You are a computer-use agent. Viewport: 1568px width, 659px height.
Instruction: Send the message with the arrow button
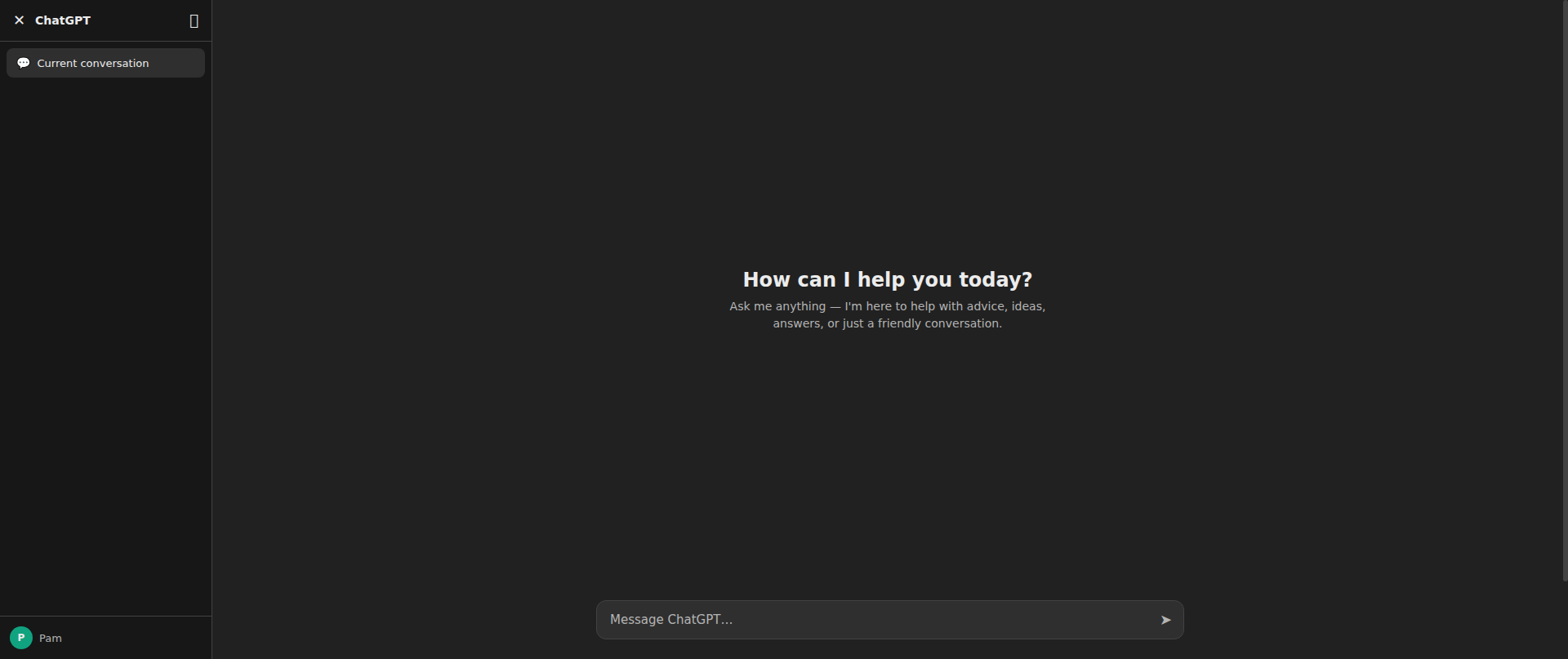coord(1165,620)
